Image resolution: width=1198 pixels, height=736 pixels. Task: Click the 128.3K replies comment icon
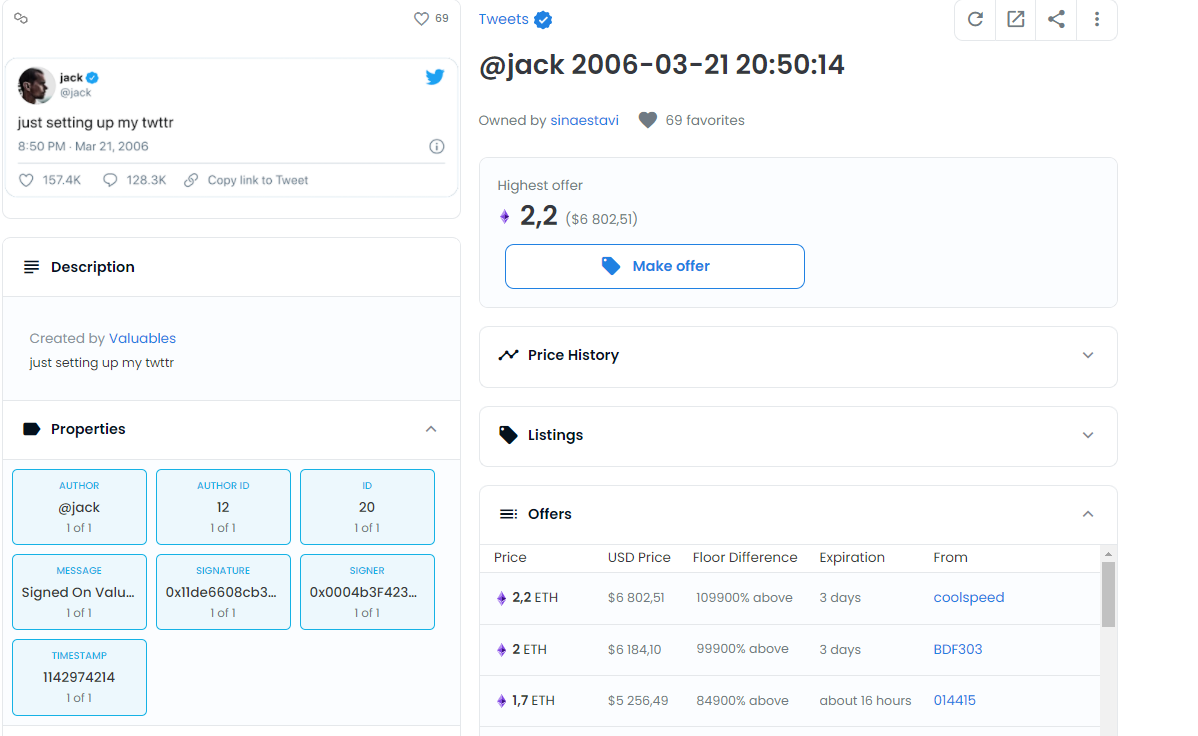click(x=110, y=180)
